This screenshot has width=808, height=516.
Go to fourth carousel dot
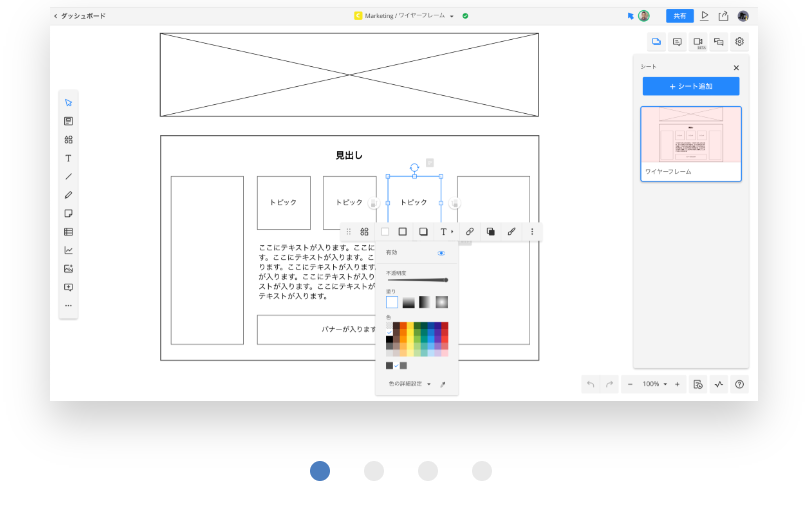(x=482, y=471)
